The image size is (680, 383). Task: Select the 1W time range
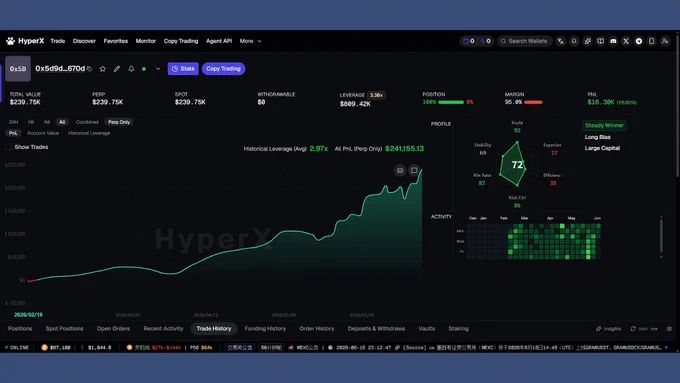(x=31, y=122)
